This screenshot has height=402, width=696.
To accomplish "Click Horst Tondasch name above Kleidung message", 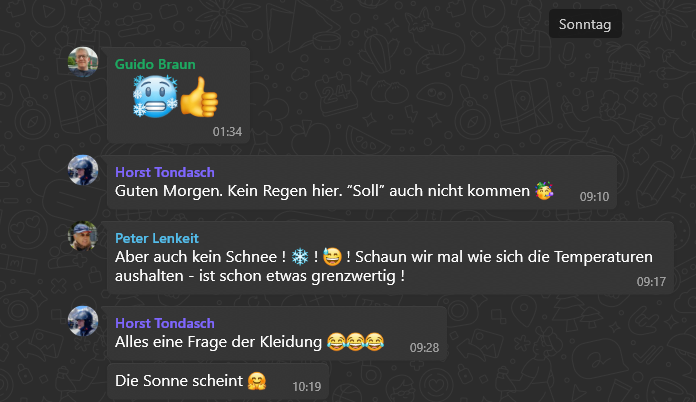I will 165,323.
